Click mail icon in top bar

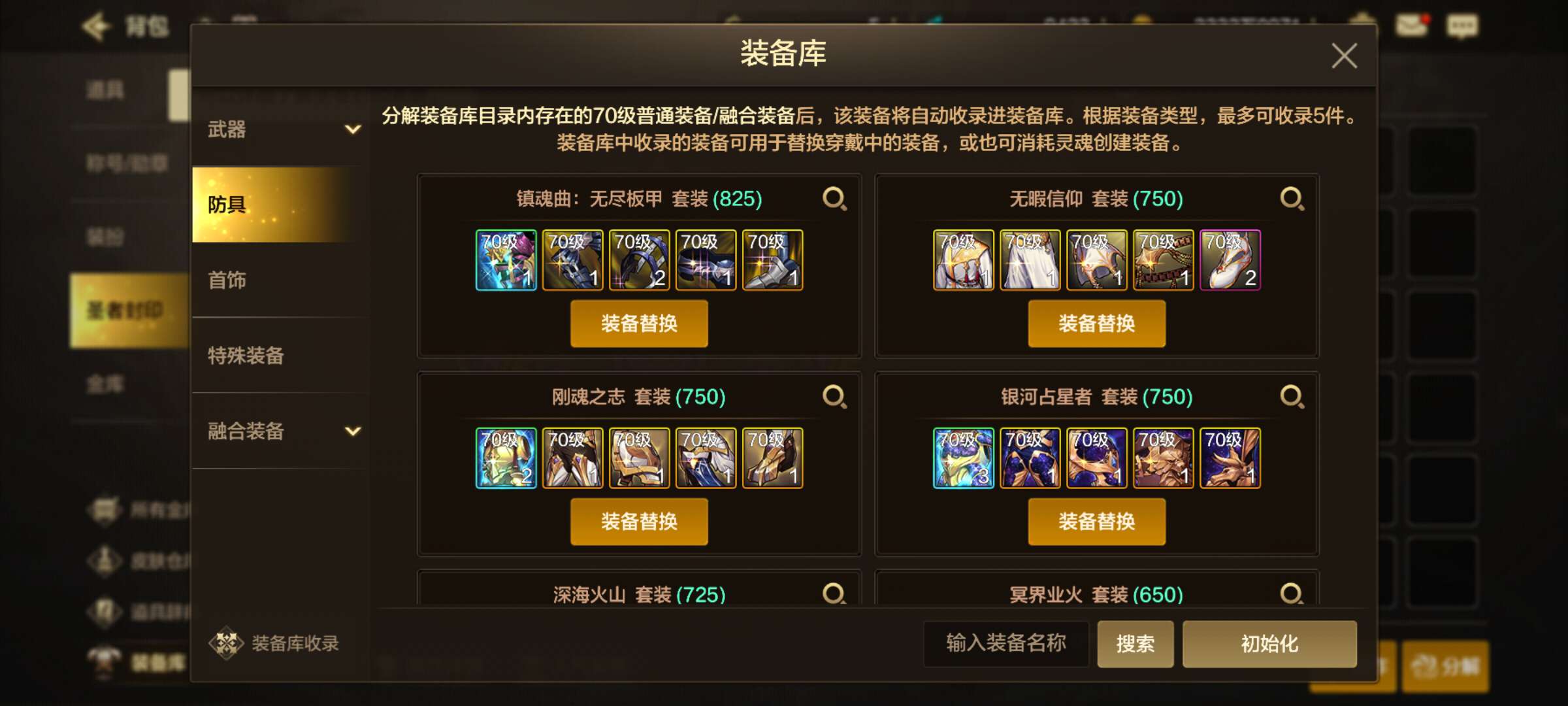(x=1411, y=26)
